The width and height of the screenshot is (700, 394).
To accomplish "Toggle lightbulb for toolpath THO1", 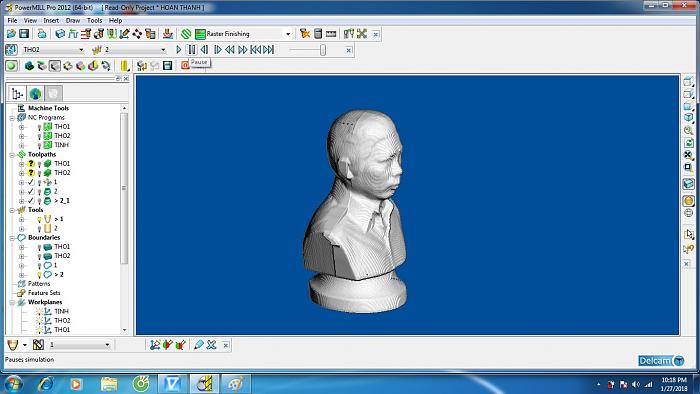I will tap(39, 164).
